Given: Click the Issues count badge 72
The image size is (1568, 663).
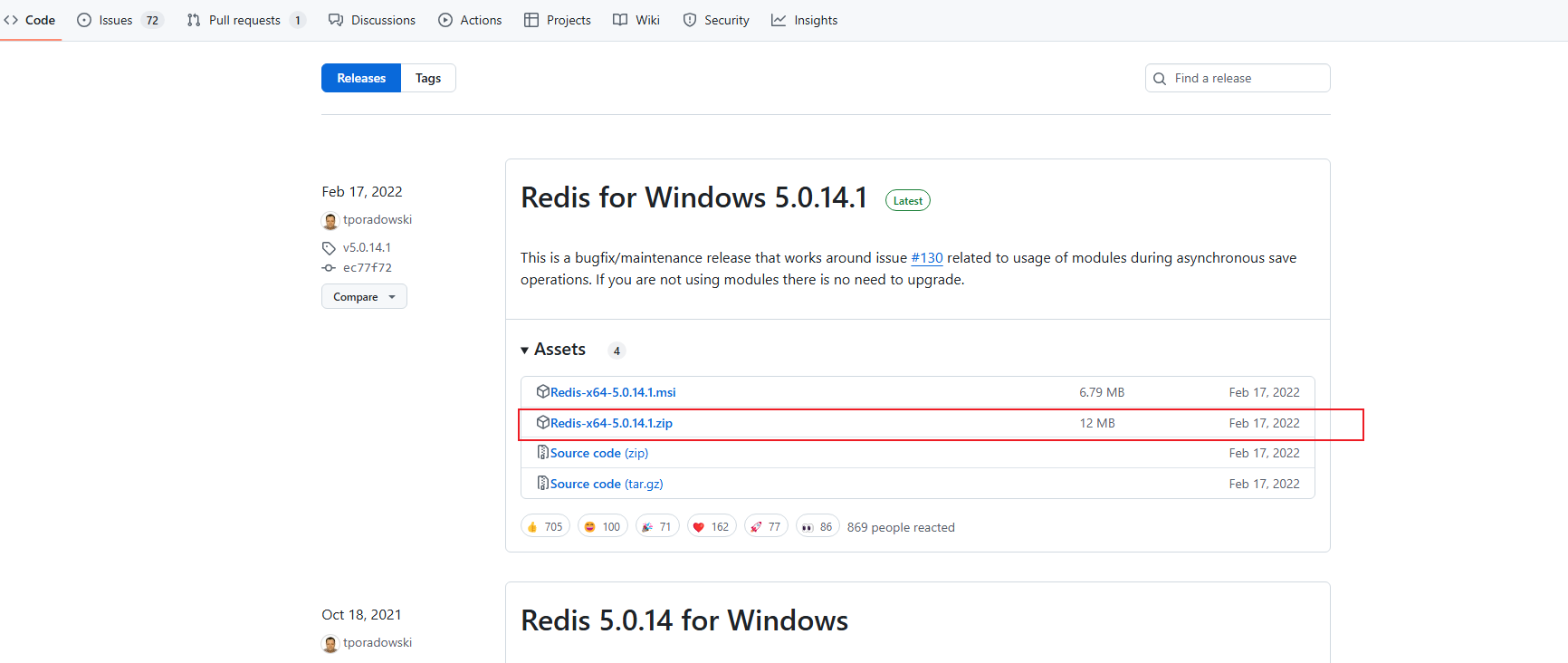Looking at the screenshot, I should tap(152, 20).
